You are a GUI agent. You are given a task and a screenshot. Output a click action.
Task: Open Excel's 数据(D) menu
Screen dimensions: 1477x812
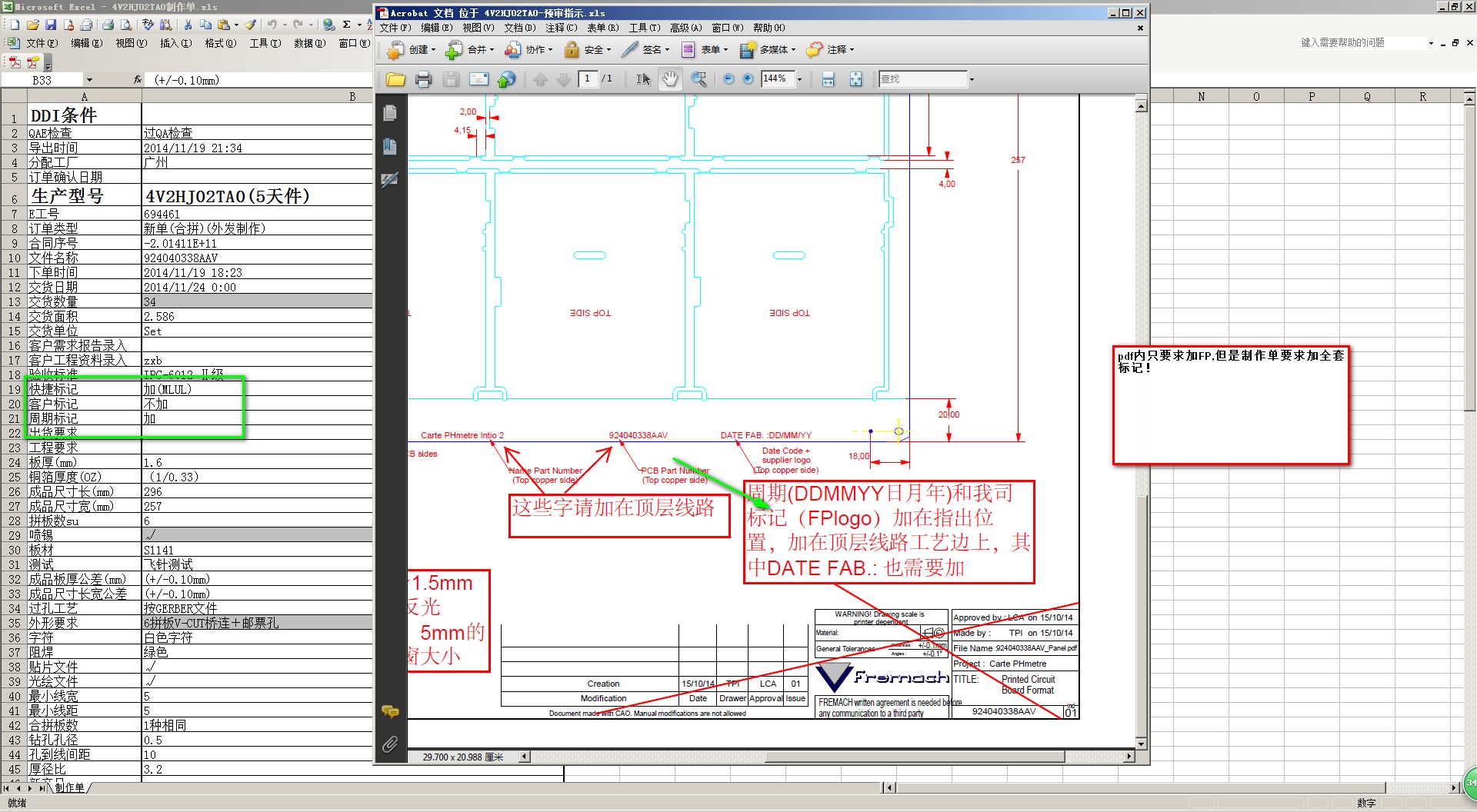[309, 43]
